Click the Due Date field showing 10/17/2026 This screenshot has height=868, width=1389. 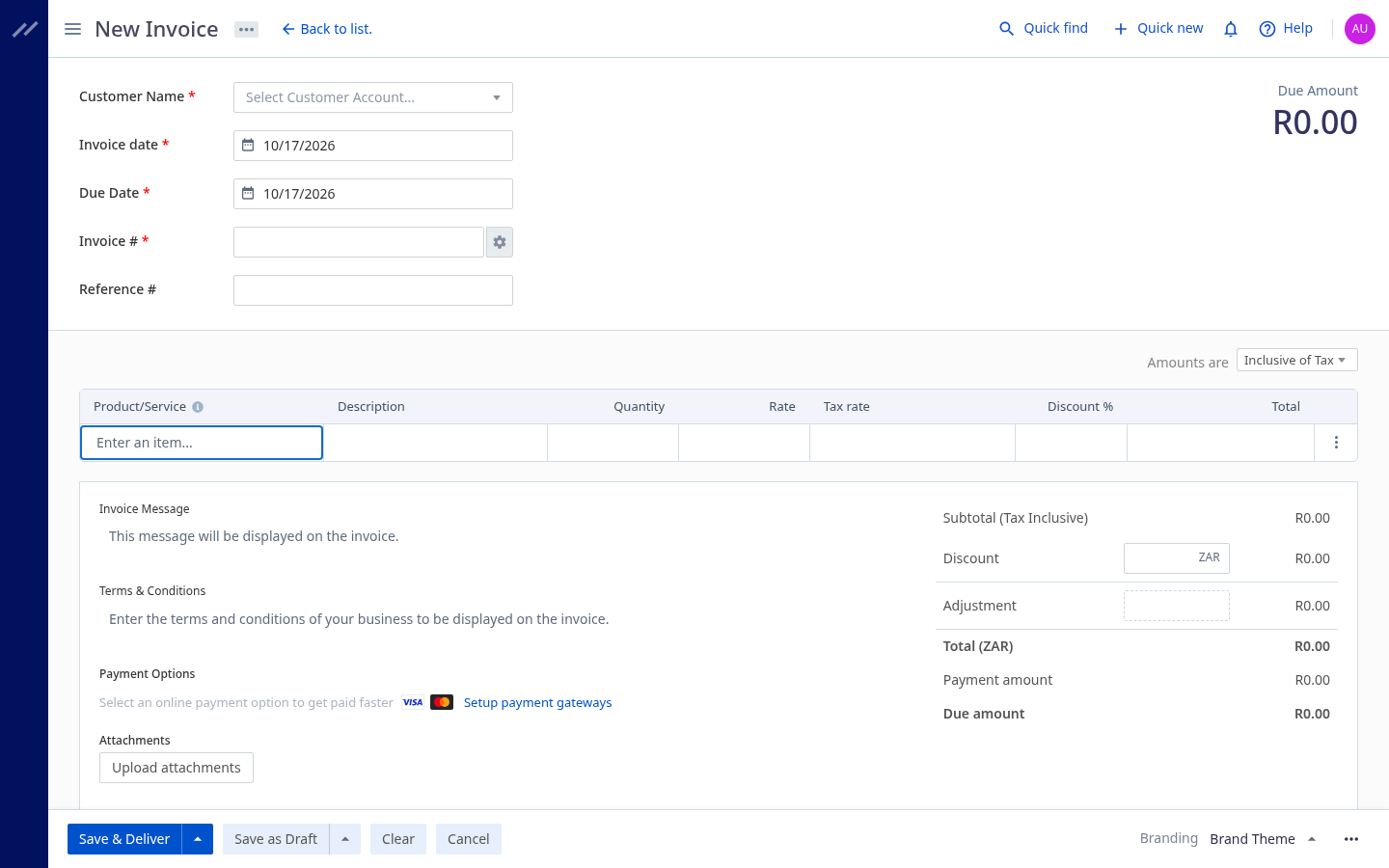373,194
